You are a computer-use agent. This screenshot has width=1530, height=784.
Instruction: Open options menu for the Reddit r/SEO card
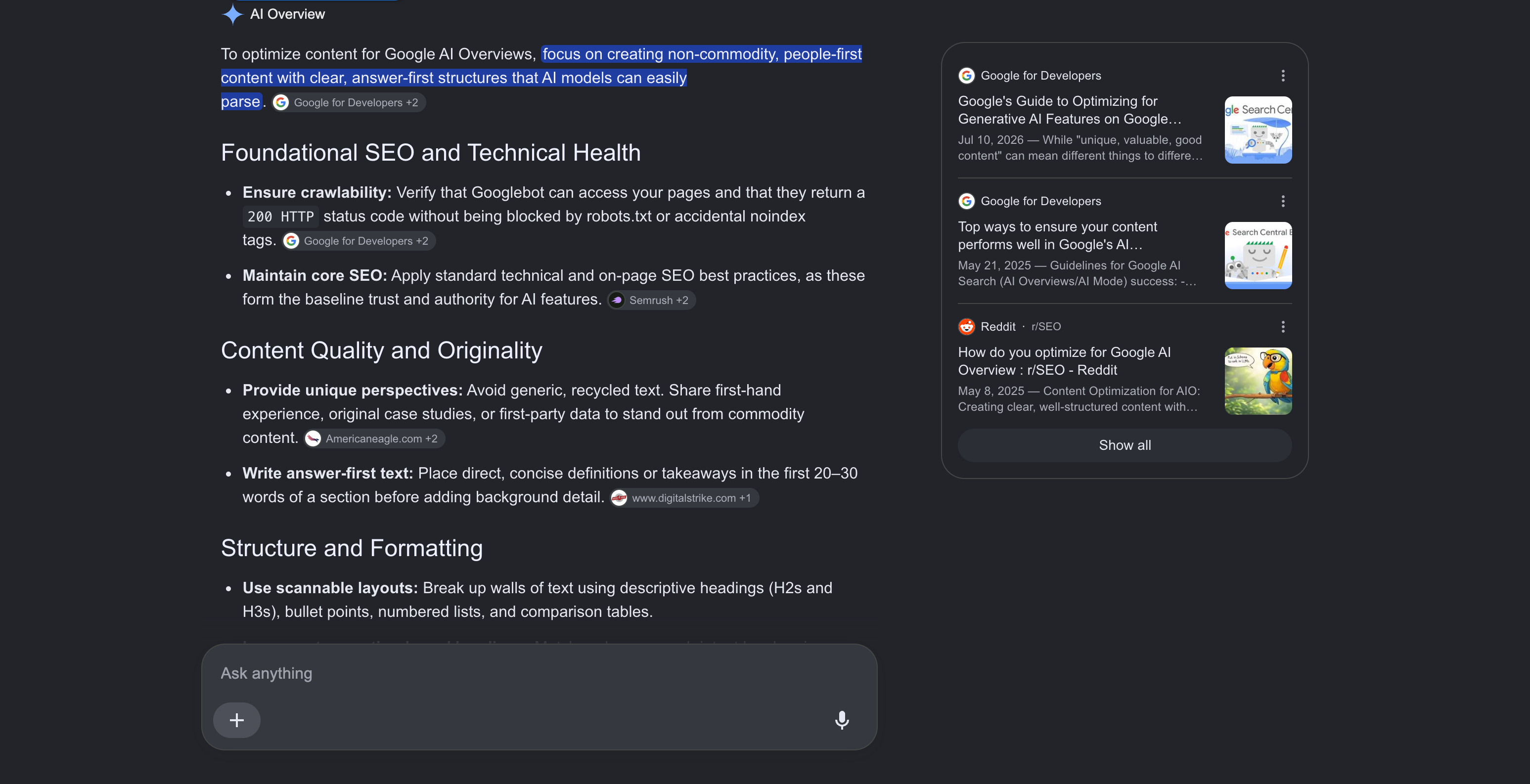(x=1283, y=327)
